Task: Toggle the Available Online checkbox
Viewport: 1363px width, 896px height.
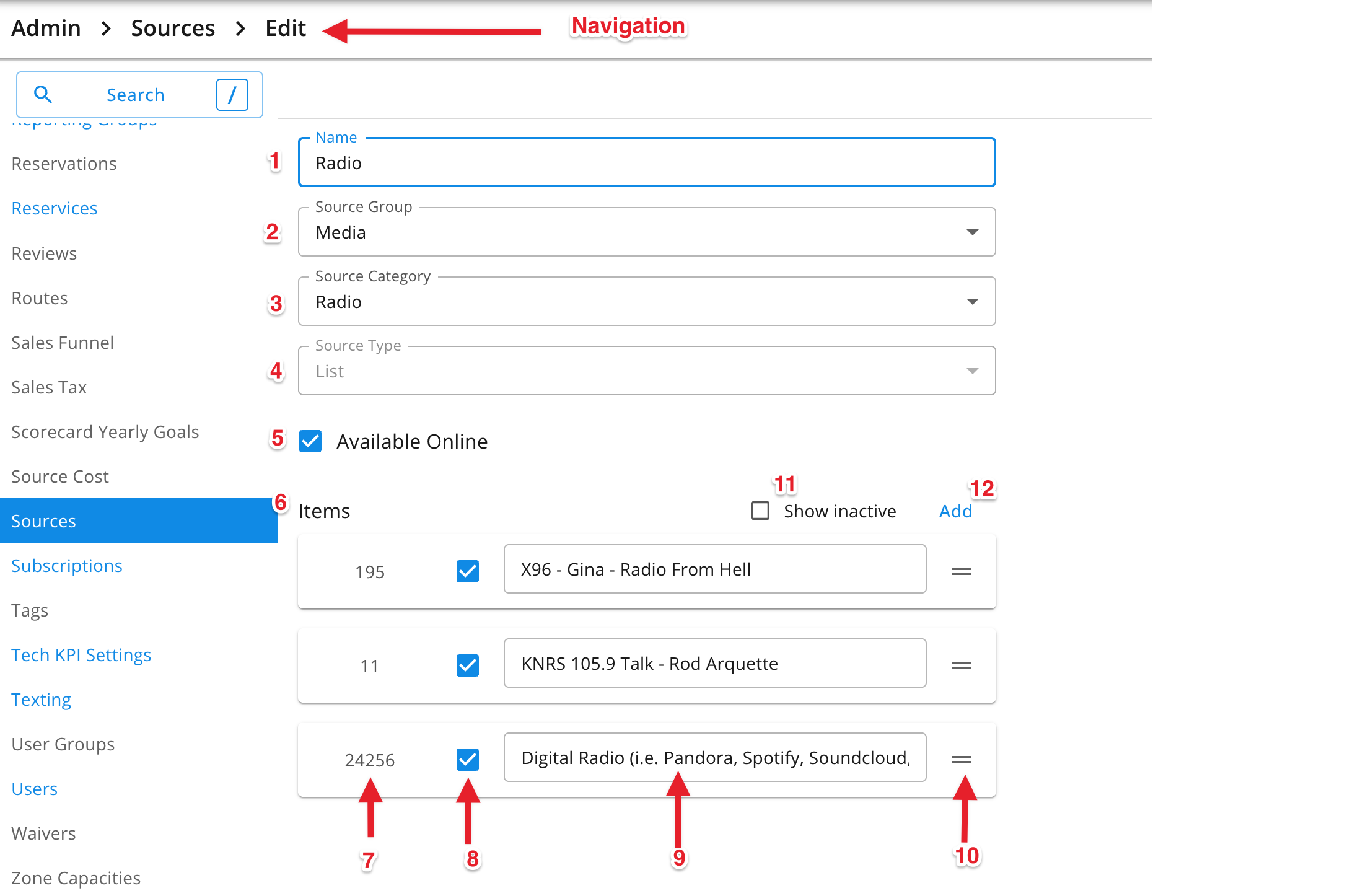Action: pos(310,441)
